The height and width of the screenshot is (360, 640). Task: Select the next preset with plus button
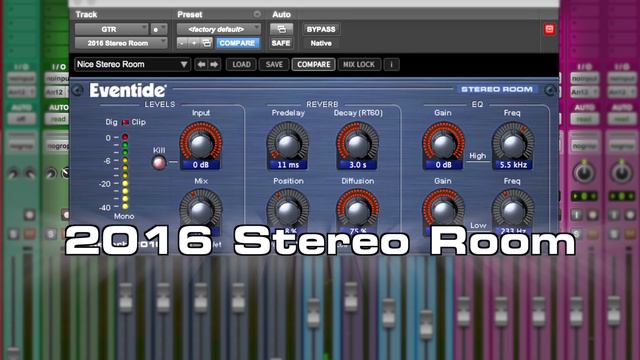(194, 43)
